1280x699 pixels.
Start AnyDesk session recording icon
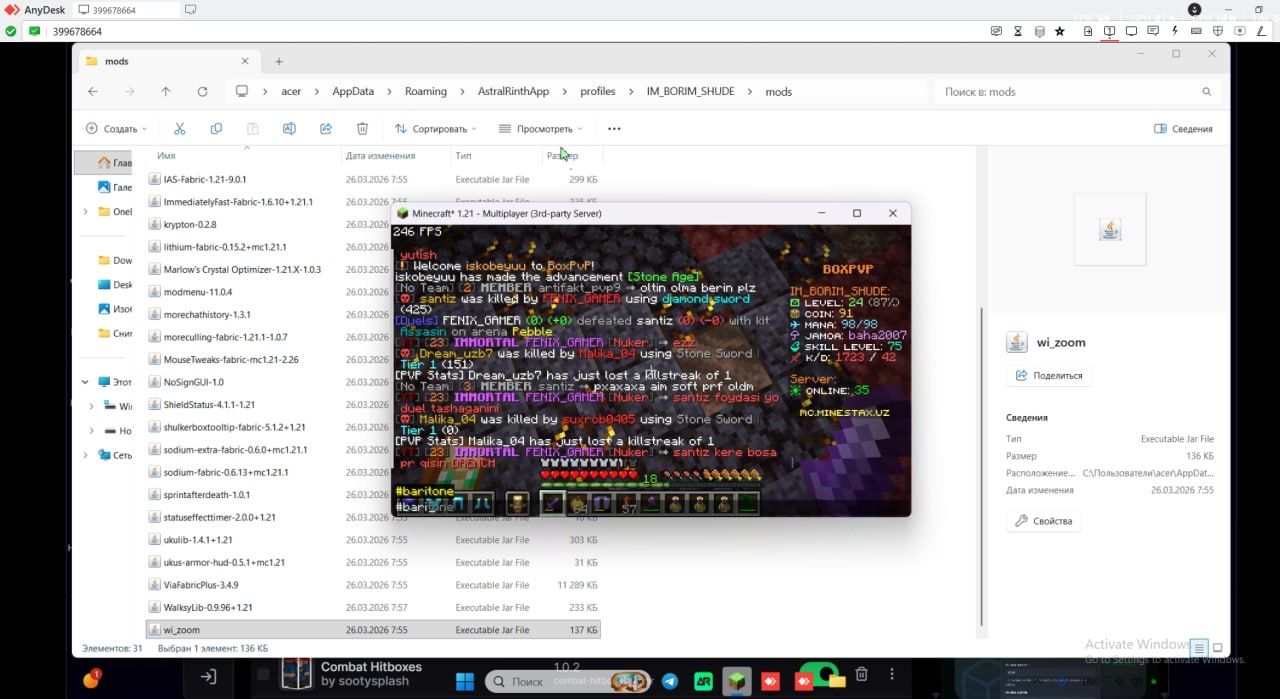[x=1240, y=31]
